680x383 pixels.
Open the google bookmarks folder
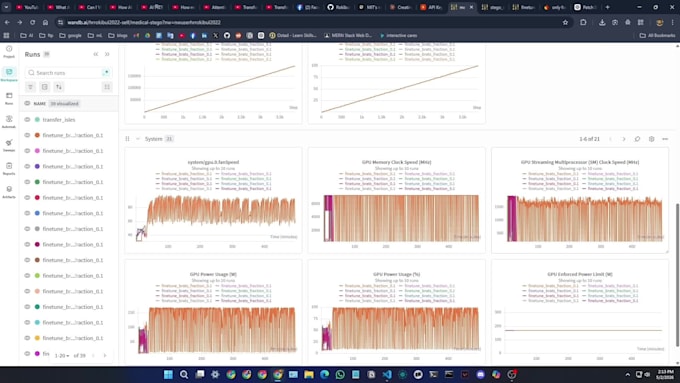[70, 35]
